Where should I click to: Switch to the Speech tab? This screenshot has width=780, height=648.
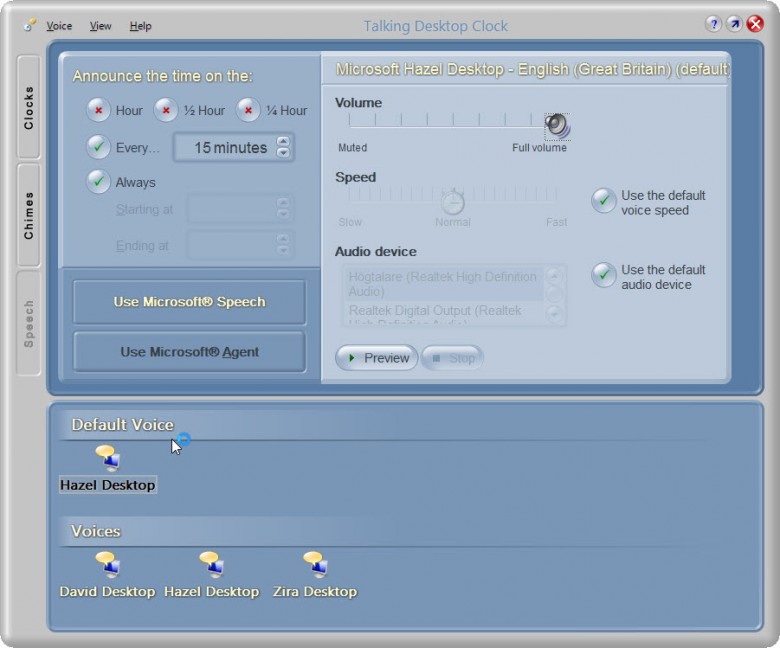[29, 323]
